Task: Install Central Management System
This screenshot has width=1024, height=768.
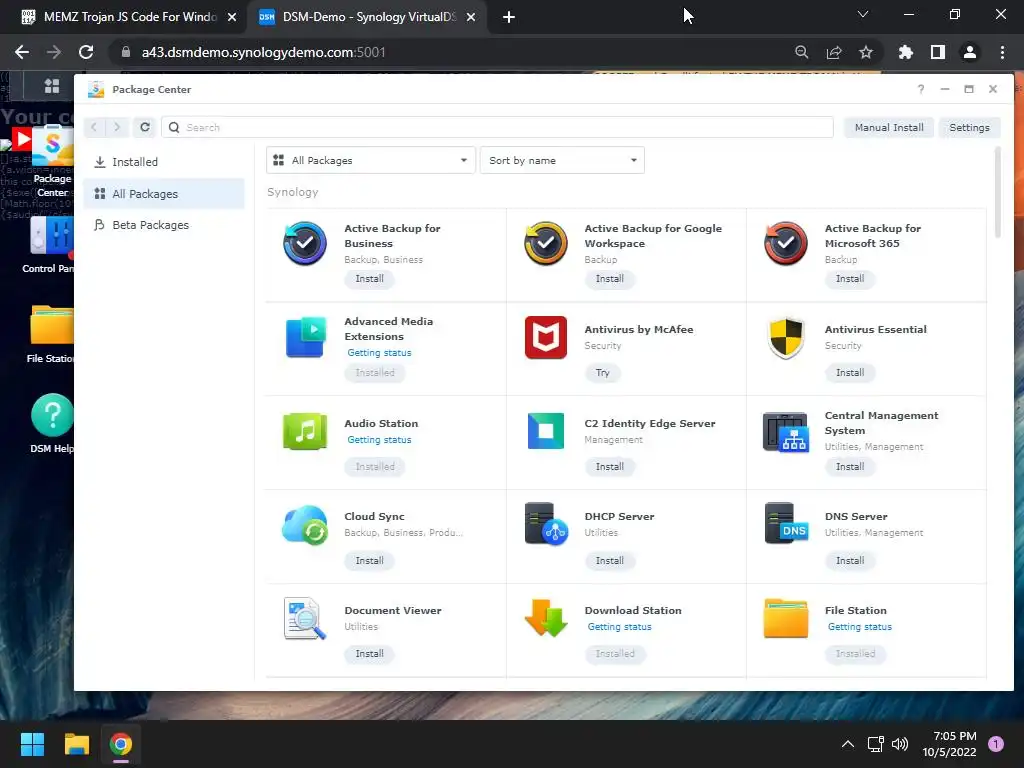Action: pos(850,467)
